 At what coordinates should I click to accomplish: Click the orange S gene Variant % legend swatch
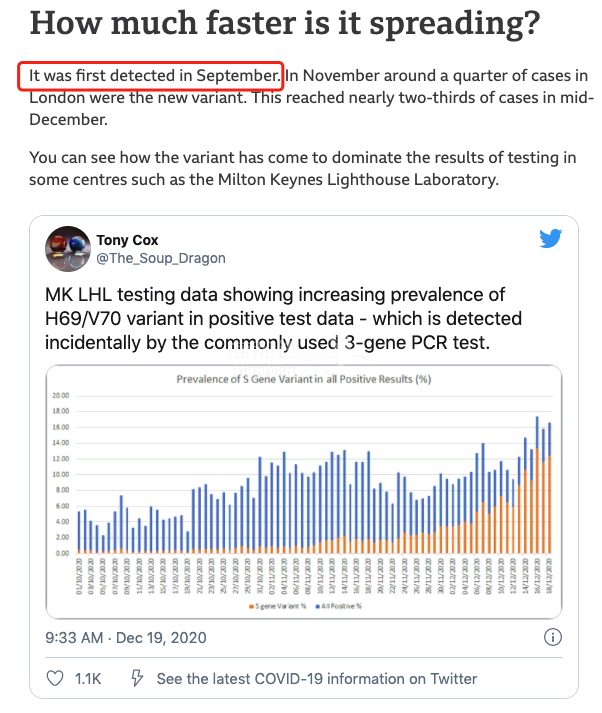(x=251, y=606)
